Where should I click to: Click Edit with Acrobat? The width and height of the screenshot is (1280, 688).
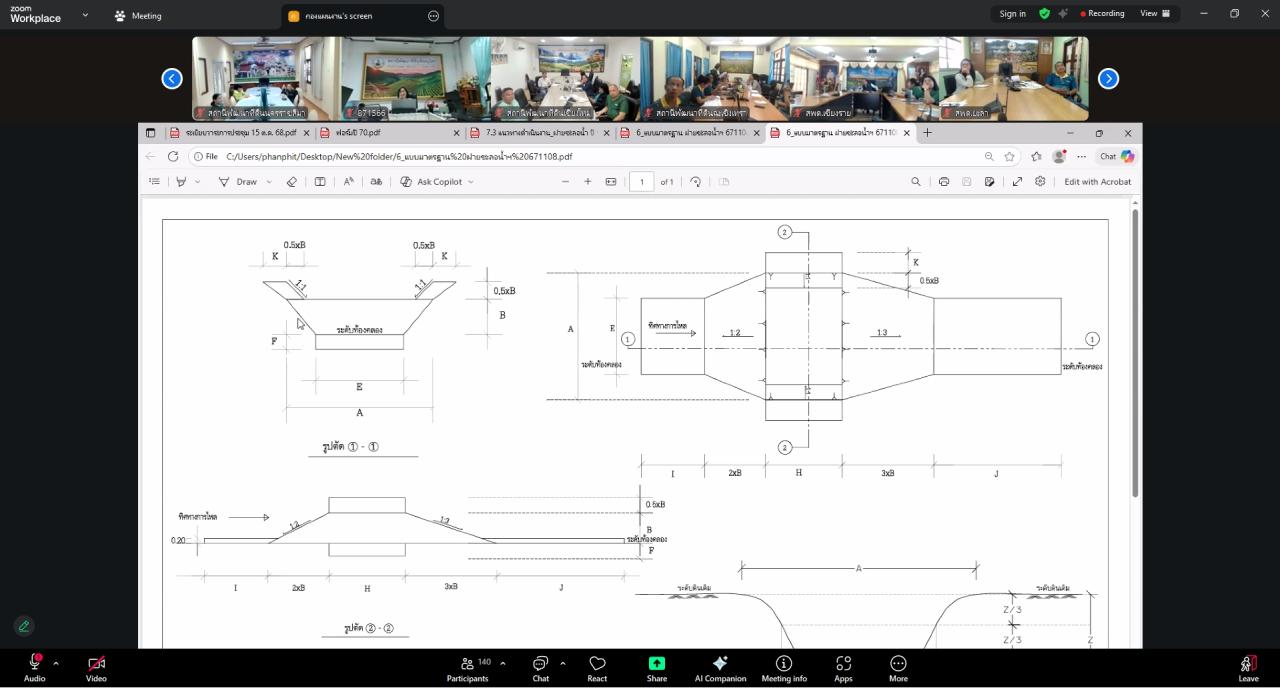click(1097, 182)
